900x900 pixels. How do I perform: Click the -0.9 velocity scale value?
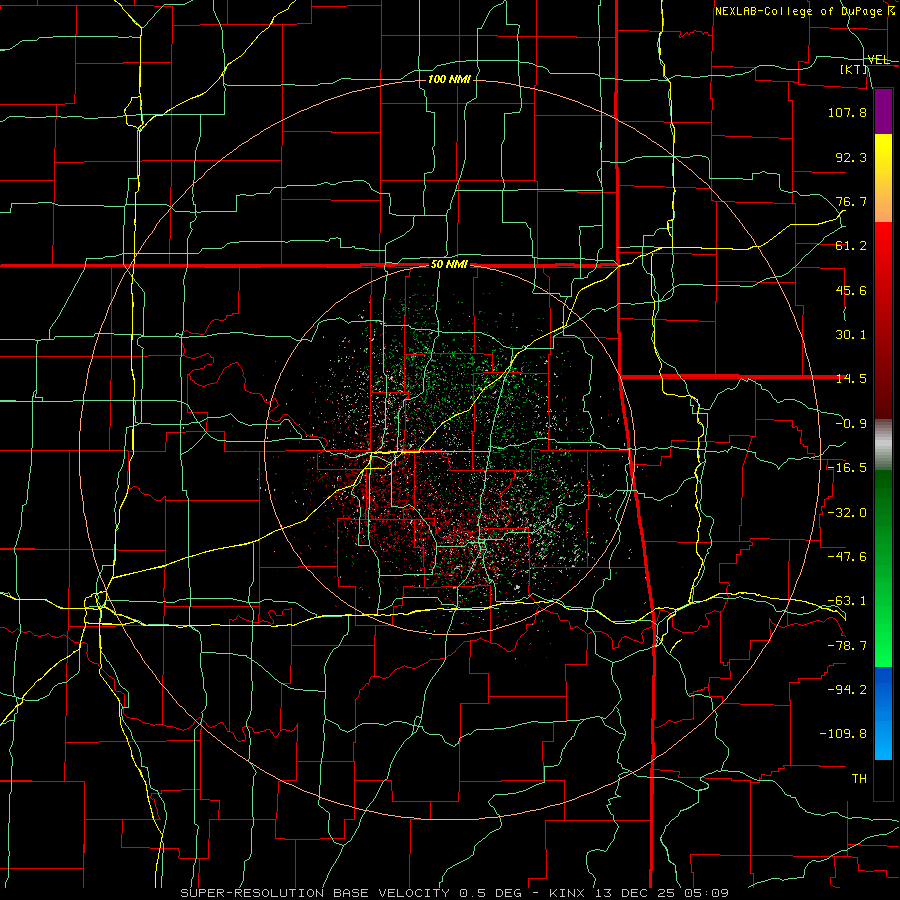point(851,424)
